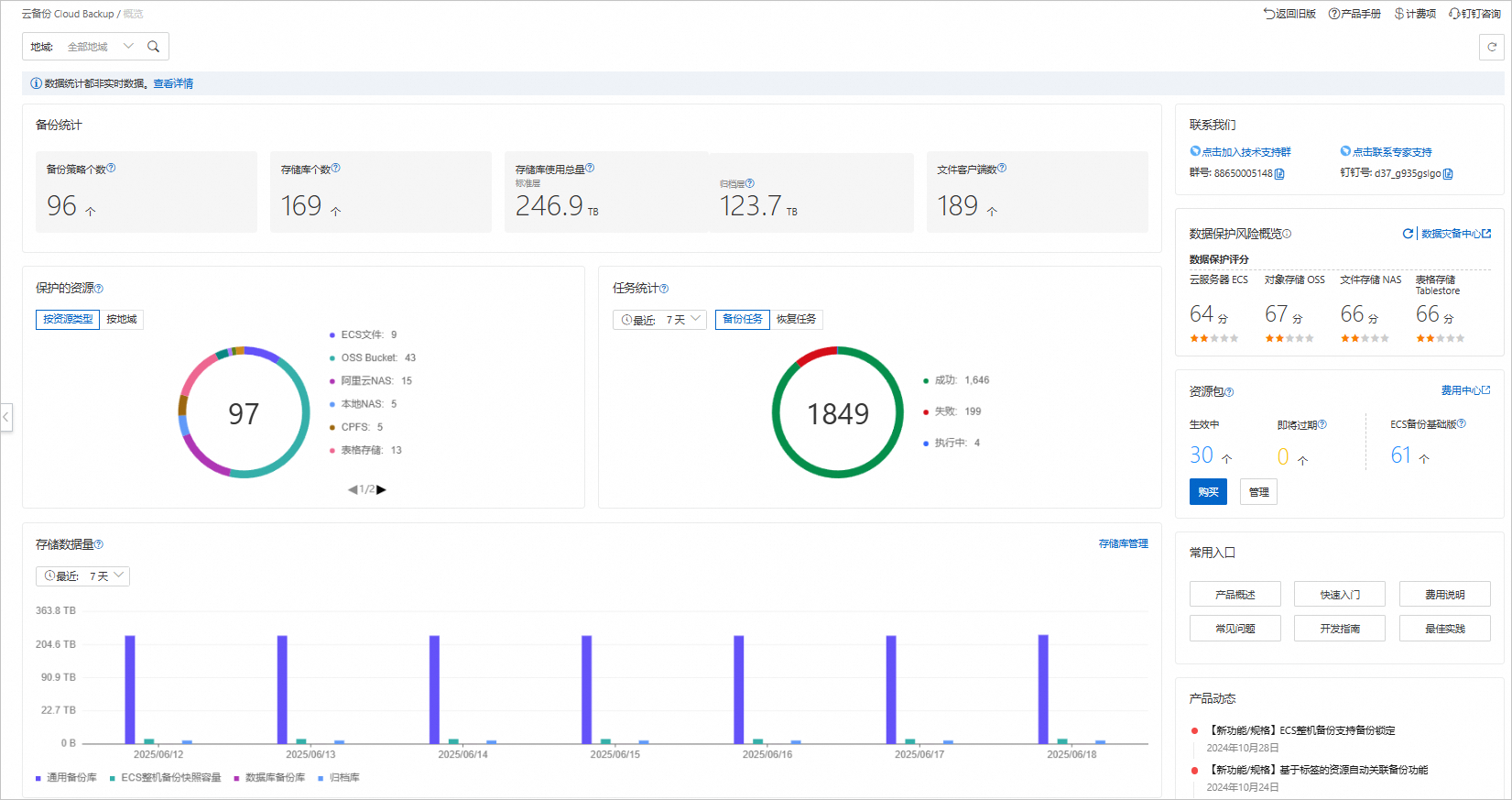This screenshot has height=800, width=1512.
Task: Copy the DingTalk ID d37_g935gsigo
Action: pos(1448,174)
